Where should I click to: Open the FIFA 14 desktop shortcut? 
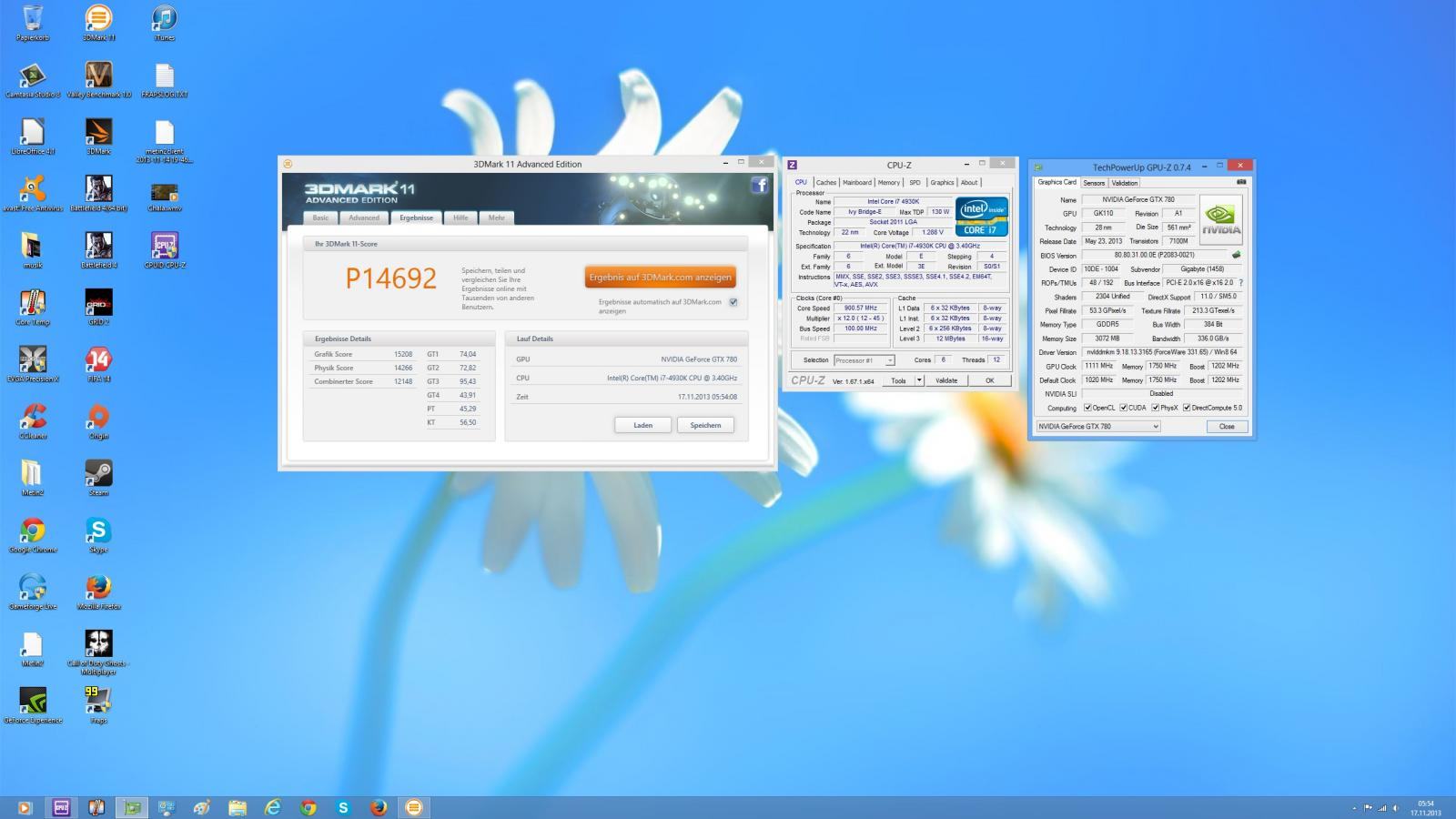coord(98,365)
